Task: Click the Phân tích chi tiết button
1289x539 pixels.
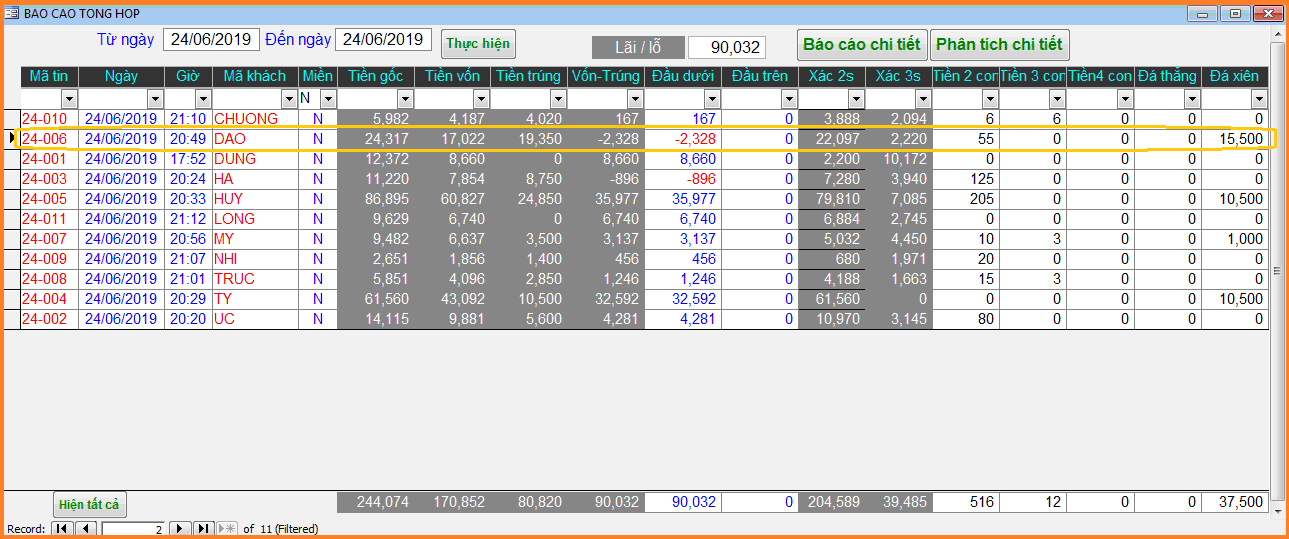Action: pyautogui.click(x=999, y=45)
